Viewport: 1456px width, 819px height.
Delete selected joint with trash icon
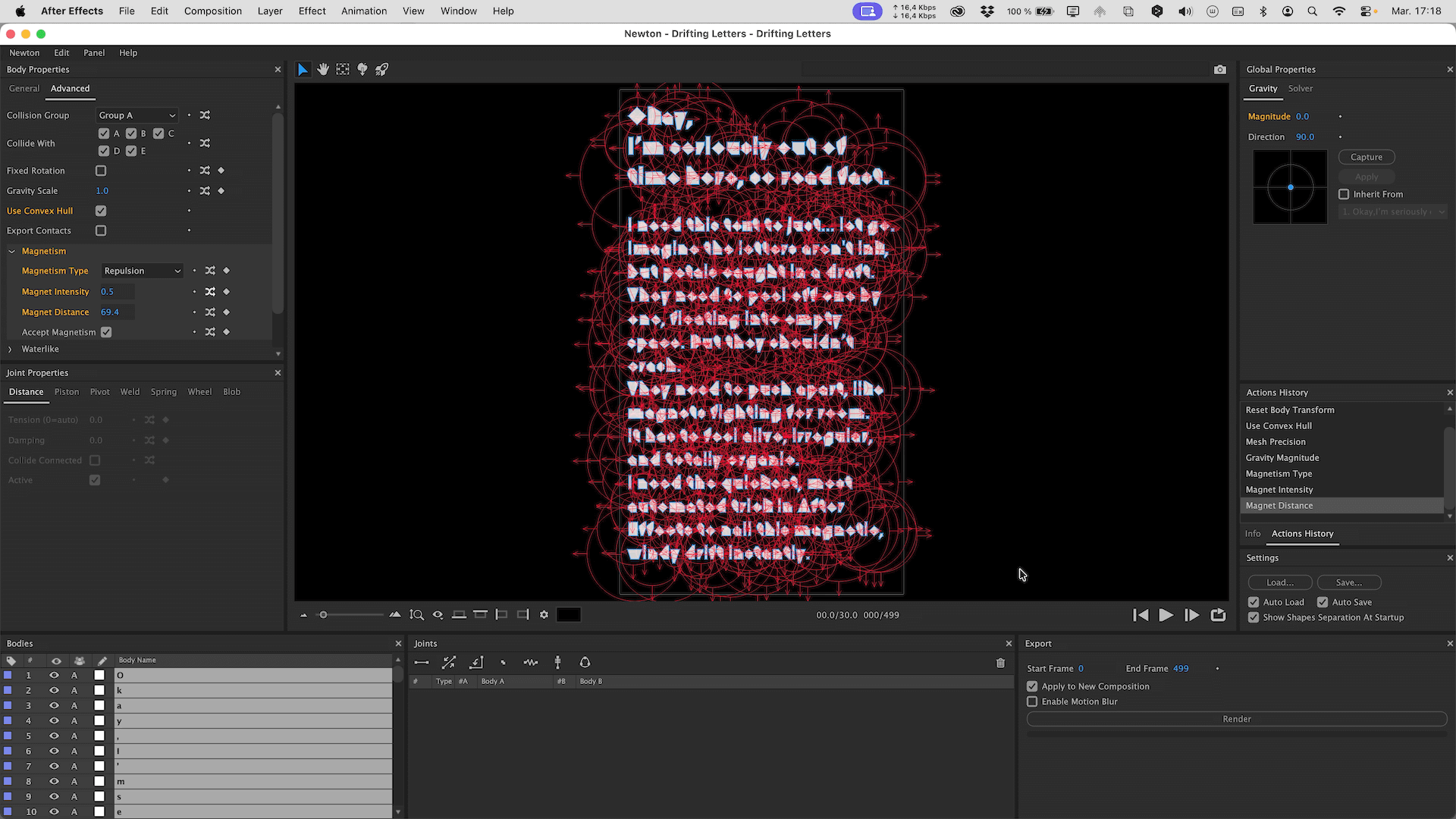(1000, 663)
